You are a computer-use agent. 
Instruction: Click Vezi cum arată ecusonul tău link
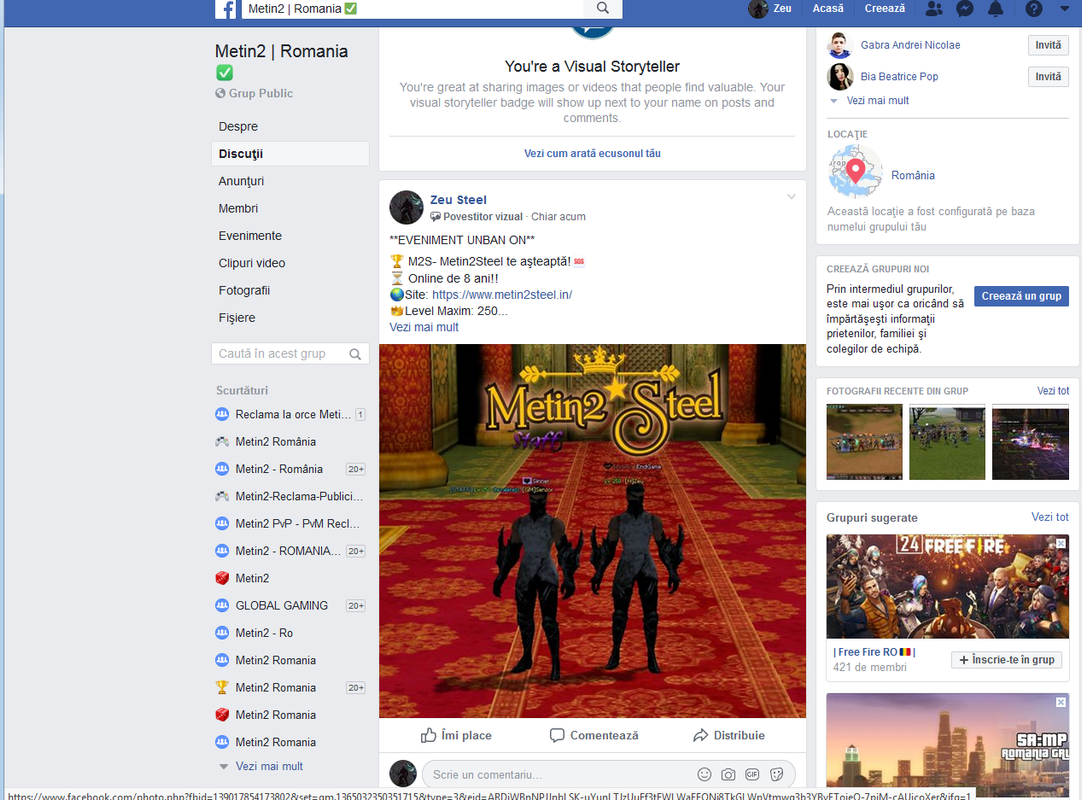pyautogui.click(x=592, y=153)
